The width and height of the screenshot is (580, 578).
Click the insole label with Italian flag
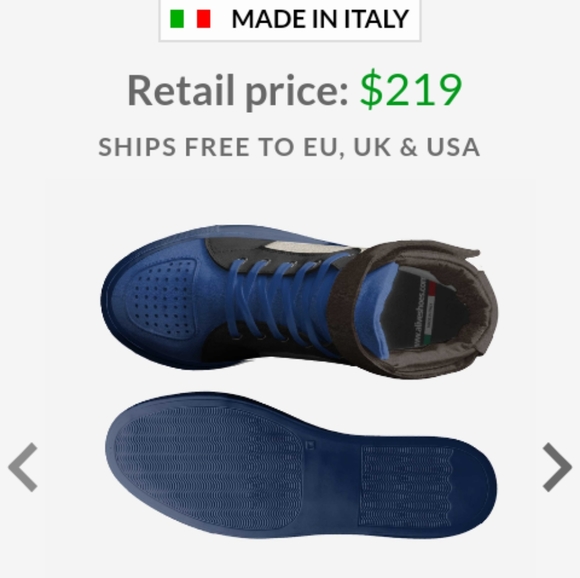[x=427, y=312]
